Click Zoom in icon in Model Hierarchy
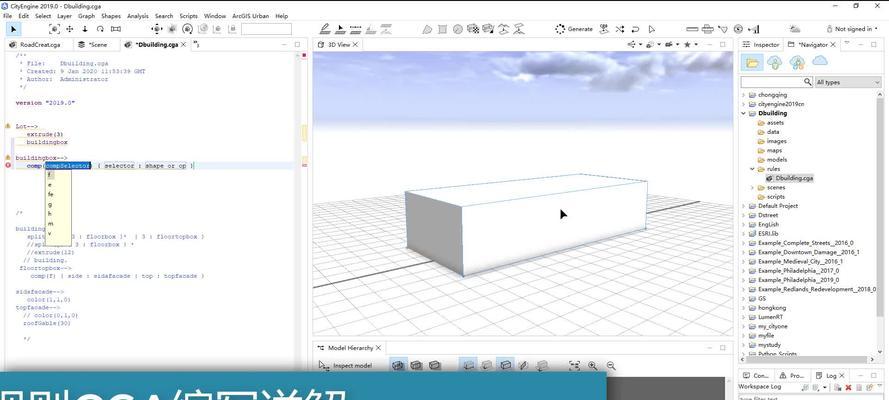This screenshot has height=400, width=889. point(592,365)
